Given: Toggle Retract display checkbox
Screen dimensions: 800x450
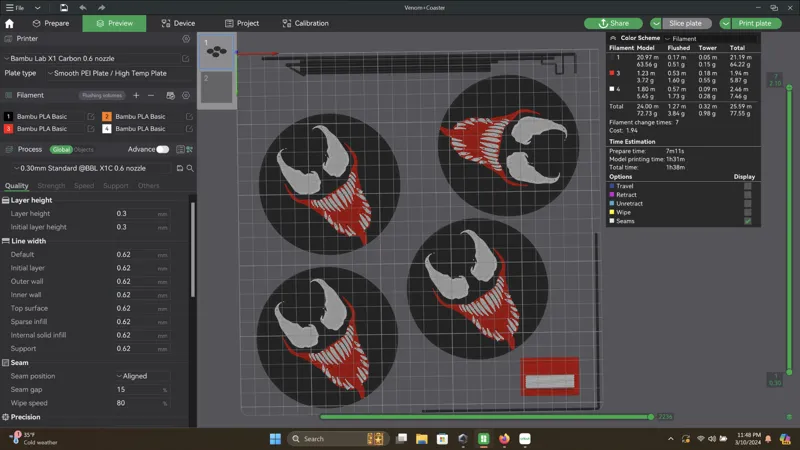Looking at the screenshot, I should (747, 195).
